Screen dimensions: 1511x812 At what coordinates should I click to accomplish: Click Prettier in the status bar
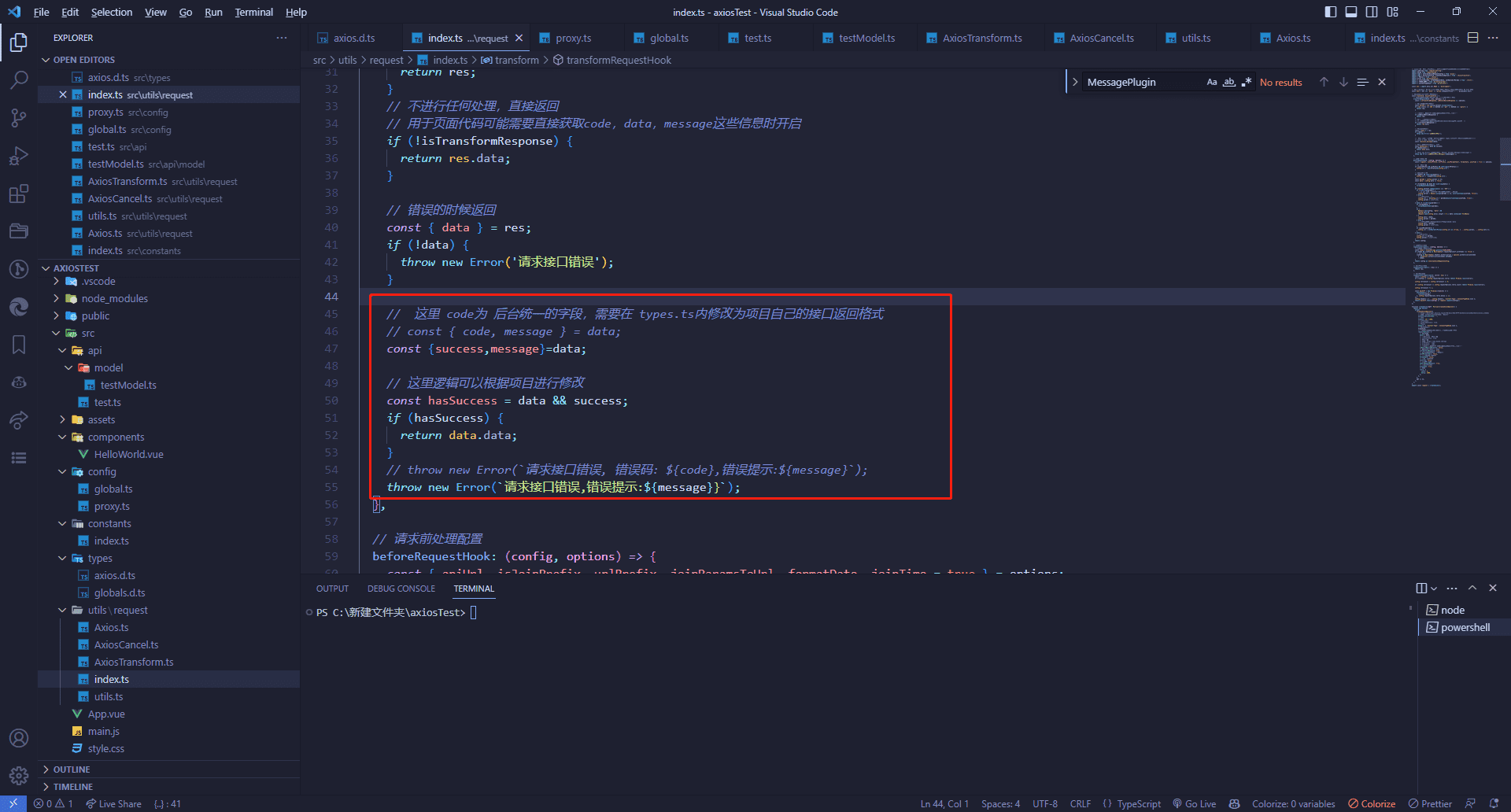click(x=1430, y=803)
